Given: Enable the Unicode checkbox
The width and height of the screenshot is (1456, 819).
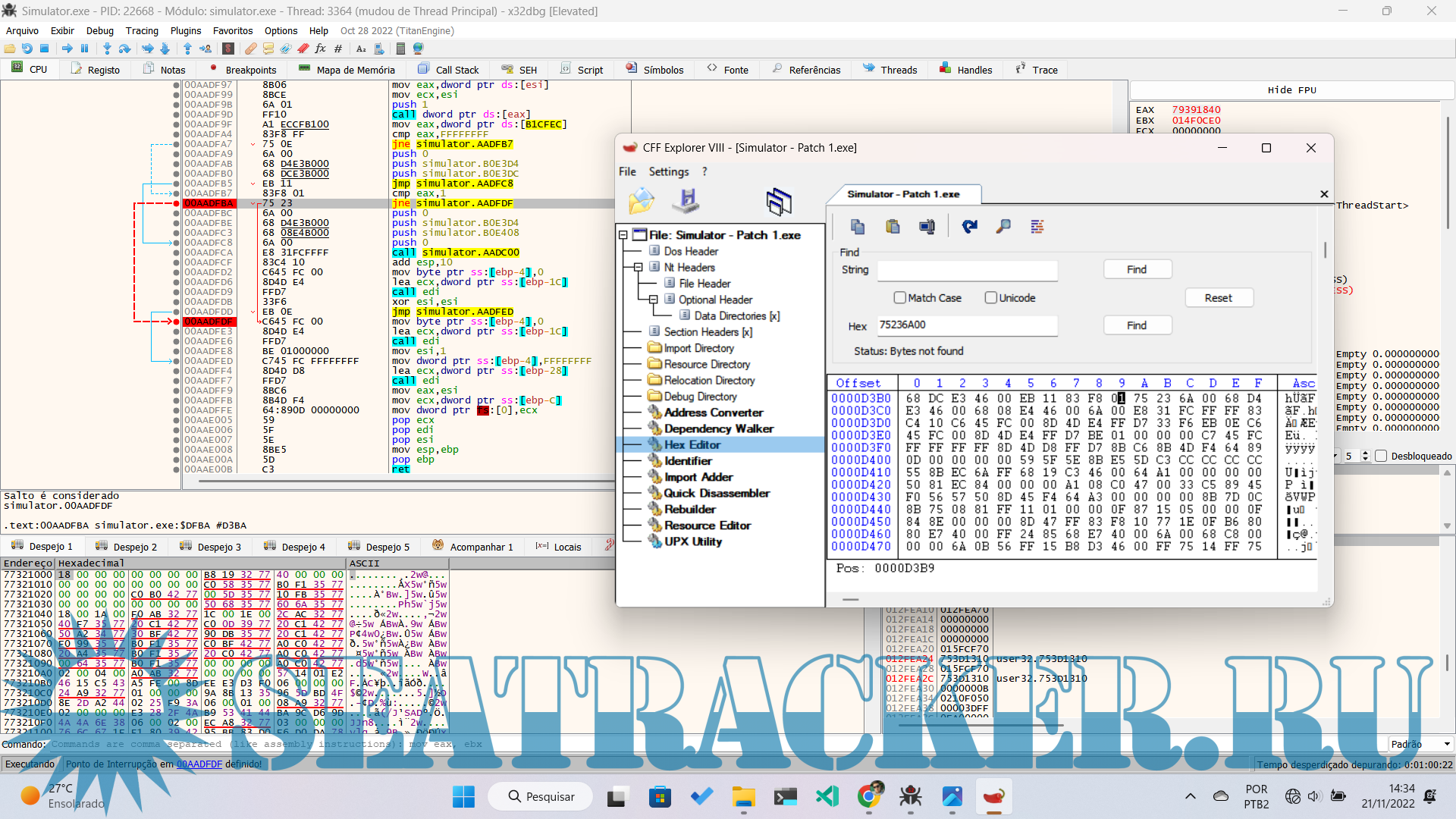Looking at the screenshot, I should (991, 298).
